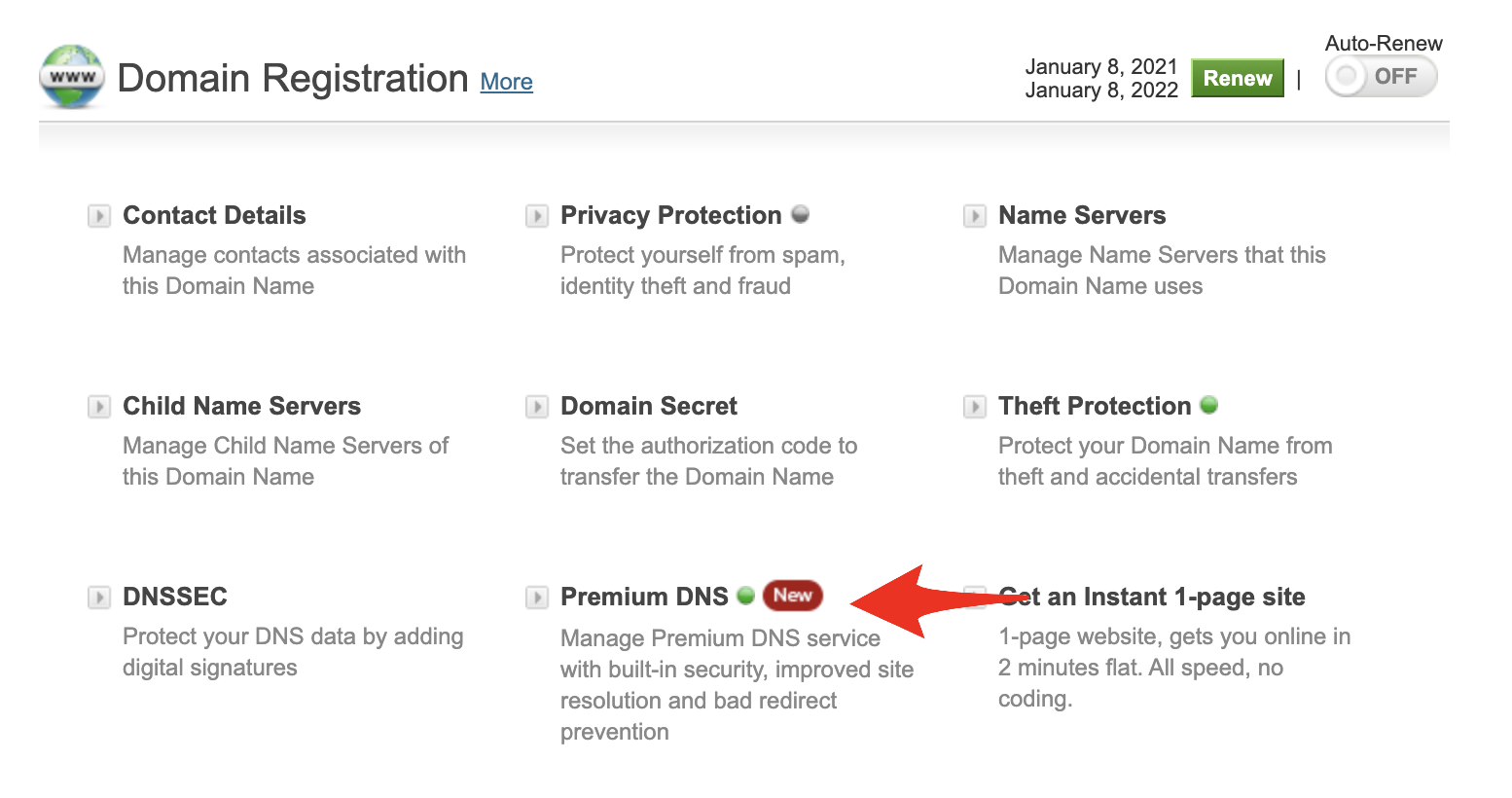Click the gray Privacy Protection status dot
The width and height of the screenshot is (1512, 798).
[x=800, y=214]
